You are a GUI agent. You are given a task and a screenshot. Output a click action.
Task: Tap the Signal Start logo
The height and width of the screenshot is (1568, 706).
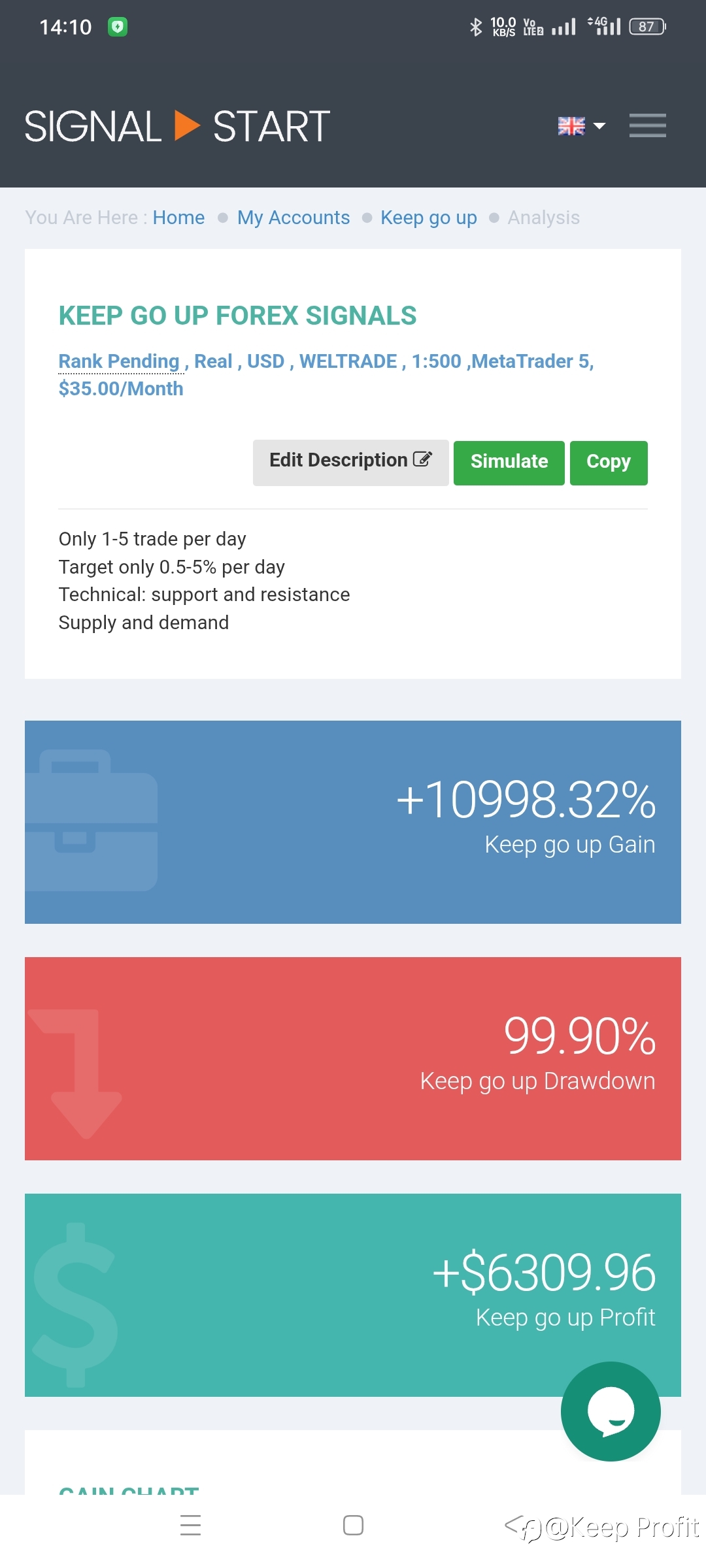pyautogui.click(x=177, y=126)
